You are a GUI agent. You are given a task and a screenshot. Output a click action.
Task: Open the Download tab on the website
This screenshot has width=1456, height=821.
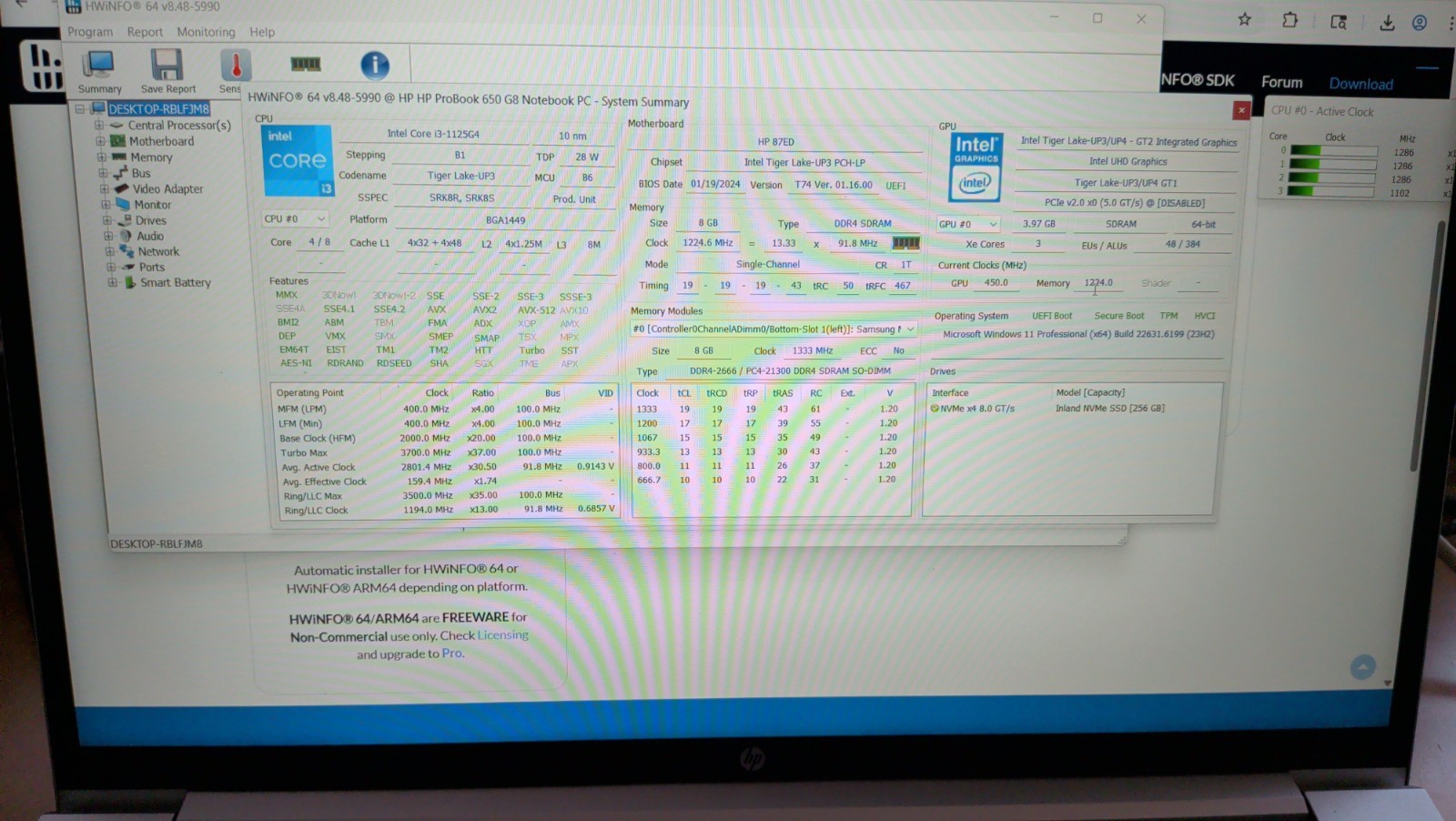coord(1360,84)
